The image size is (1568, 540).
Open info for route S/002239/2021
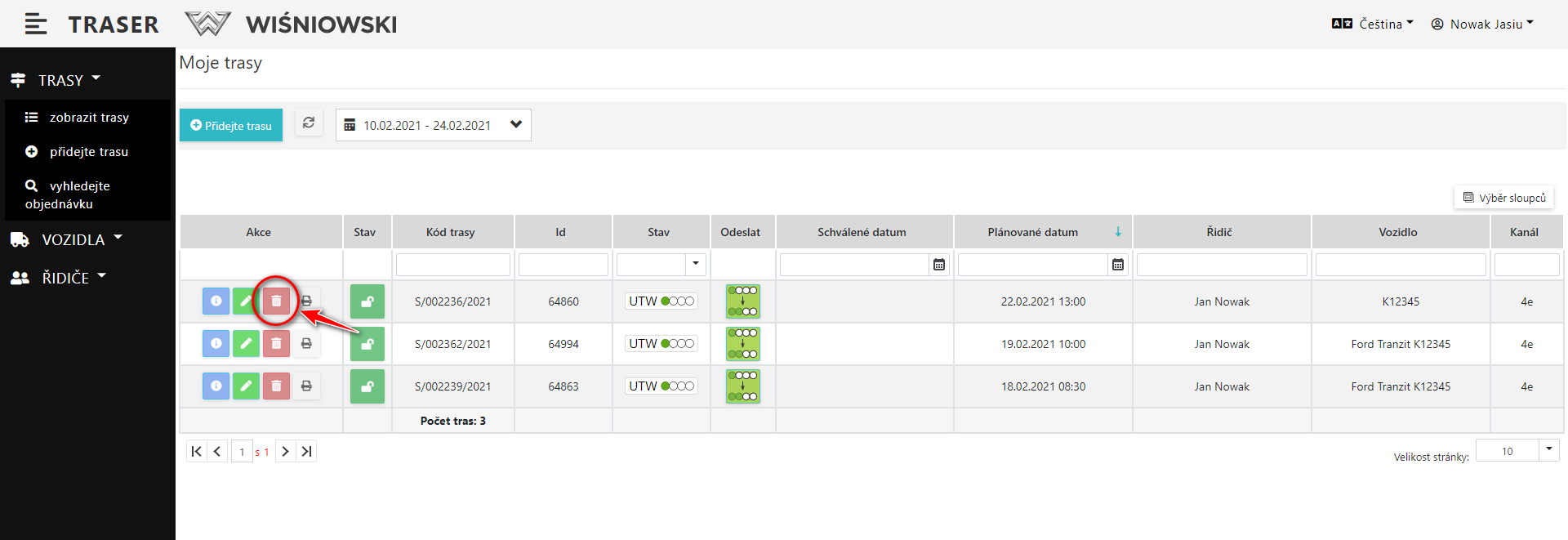[x=216, y=386]
